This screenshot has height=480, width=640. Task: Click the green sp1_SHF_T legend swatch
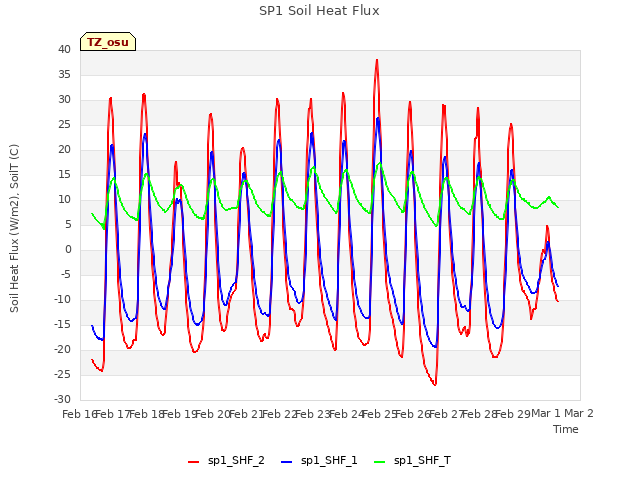[x=380, y=462]
